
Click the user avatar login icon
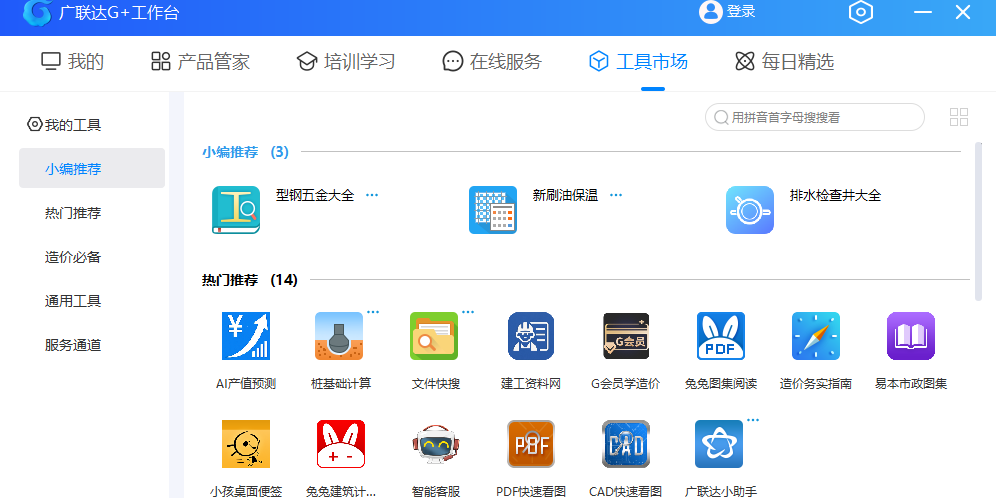click(710, 11)
